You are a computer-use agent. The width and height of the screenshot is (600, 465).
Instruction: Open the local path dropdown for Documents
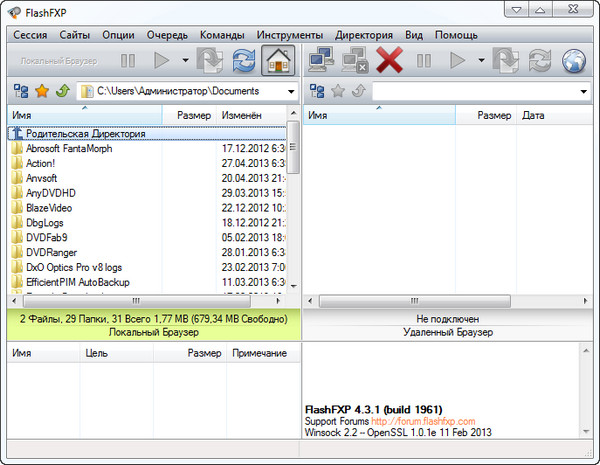pos(289,92)
